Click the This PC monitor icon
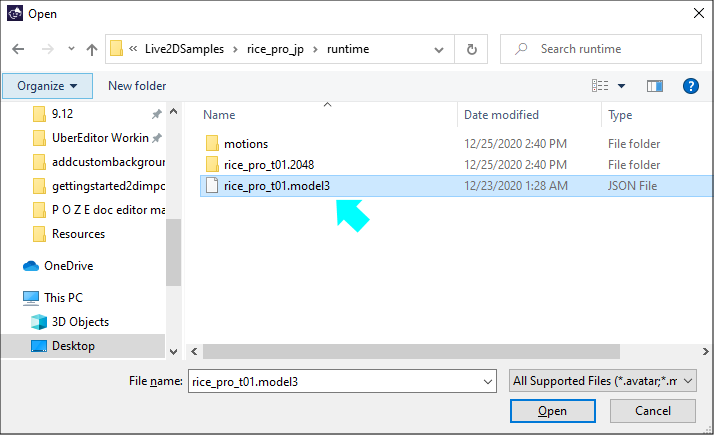 pyautogui.click(x=31, y=298)
